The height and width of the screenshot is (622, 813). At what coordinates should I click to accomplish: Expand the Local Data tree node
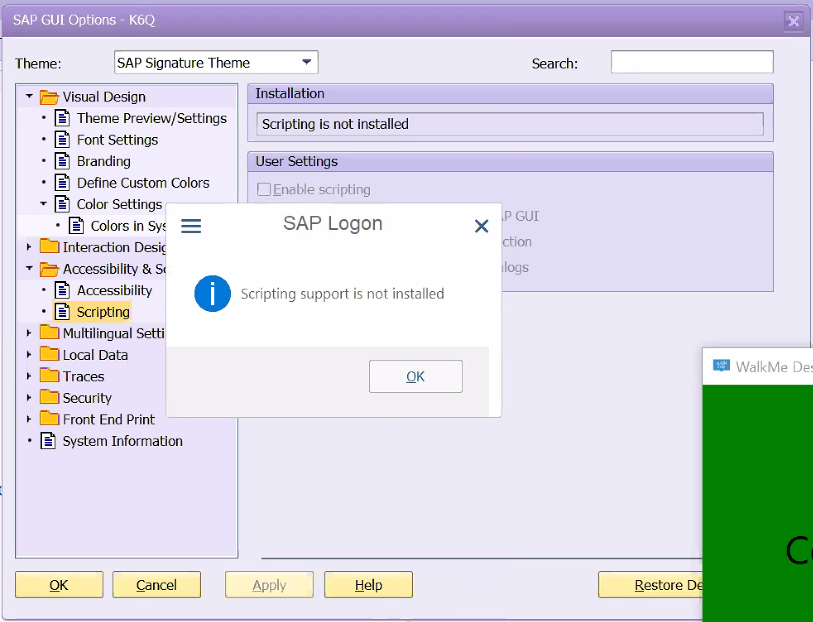point(29,355)
